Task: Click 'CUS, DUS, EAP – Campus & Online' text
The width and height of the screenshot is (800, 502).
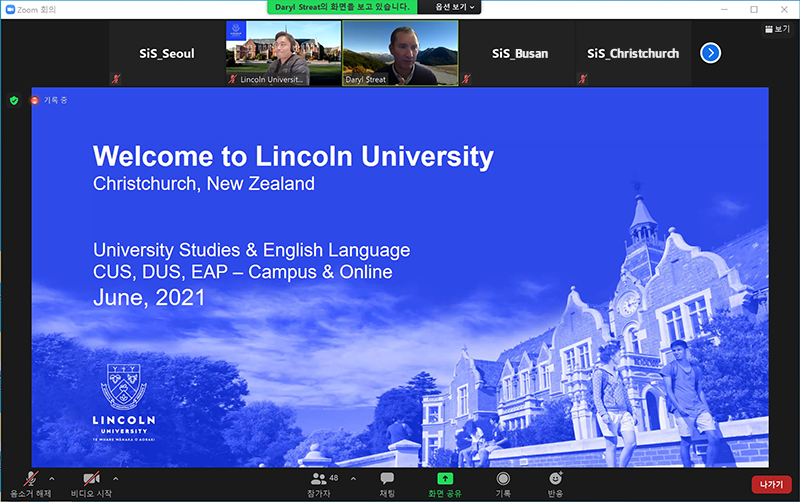Action: 242,272
